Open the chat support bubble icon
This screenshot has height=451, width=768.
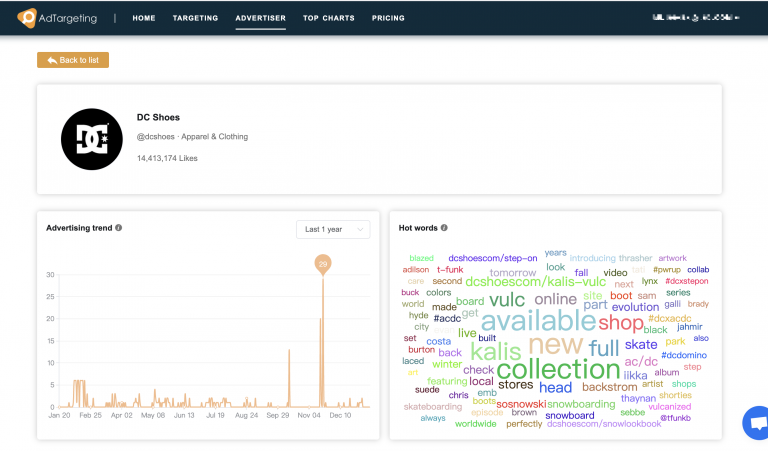point(757,423)
